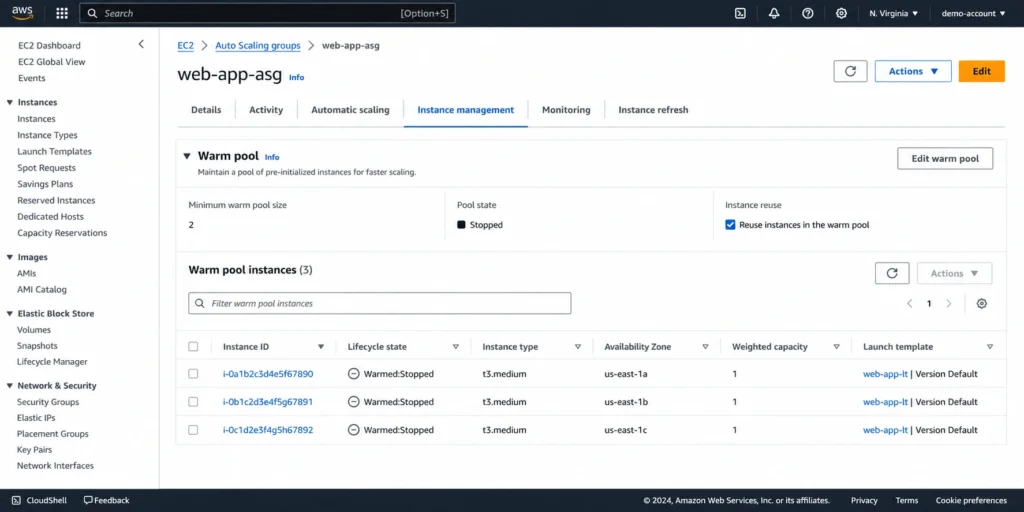Image resolution: width=1024 pixels, height=512 pixels.
Task: Open CloudShell from the footer
Action: point(39,500)
